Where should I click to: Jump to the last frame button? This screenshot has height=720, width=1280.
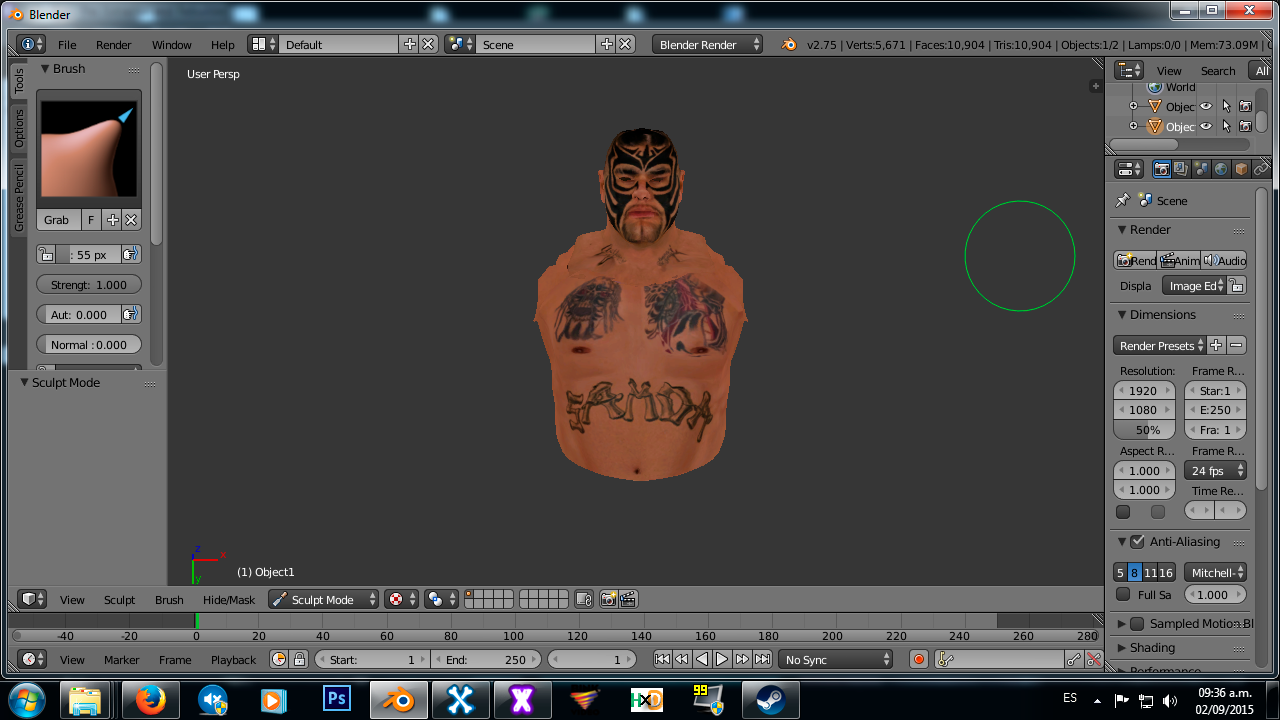[x=762, y=659]
